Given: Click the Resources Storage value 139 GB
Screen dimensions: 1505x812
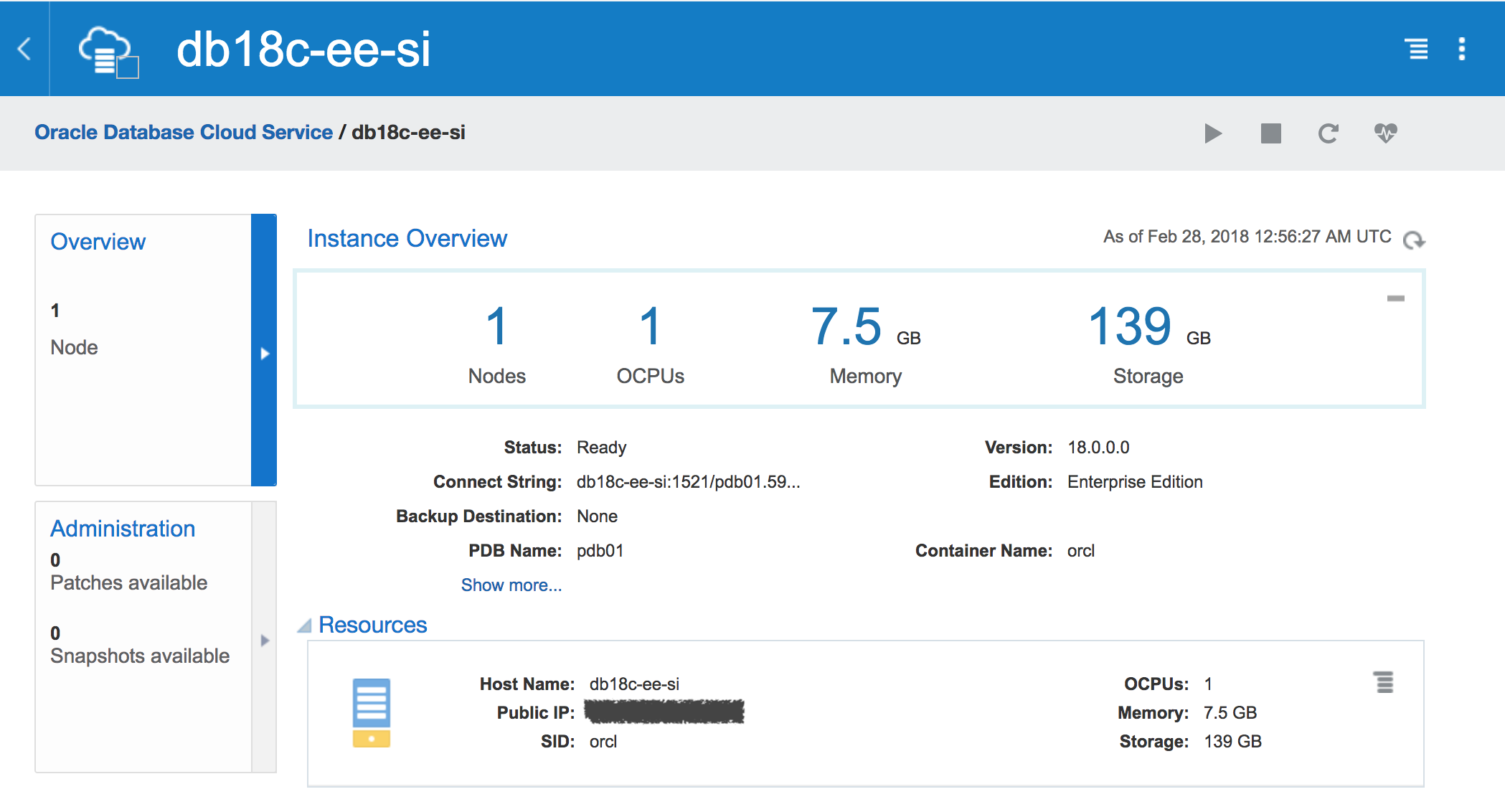Looking at the screenshot, I should 1232,742.
